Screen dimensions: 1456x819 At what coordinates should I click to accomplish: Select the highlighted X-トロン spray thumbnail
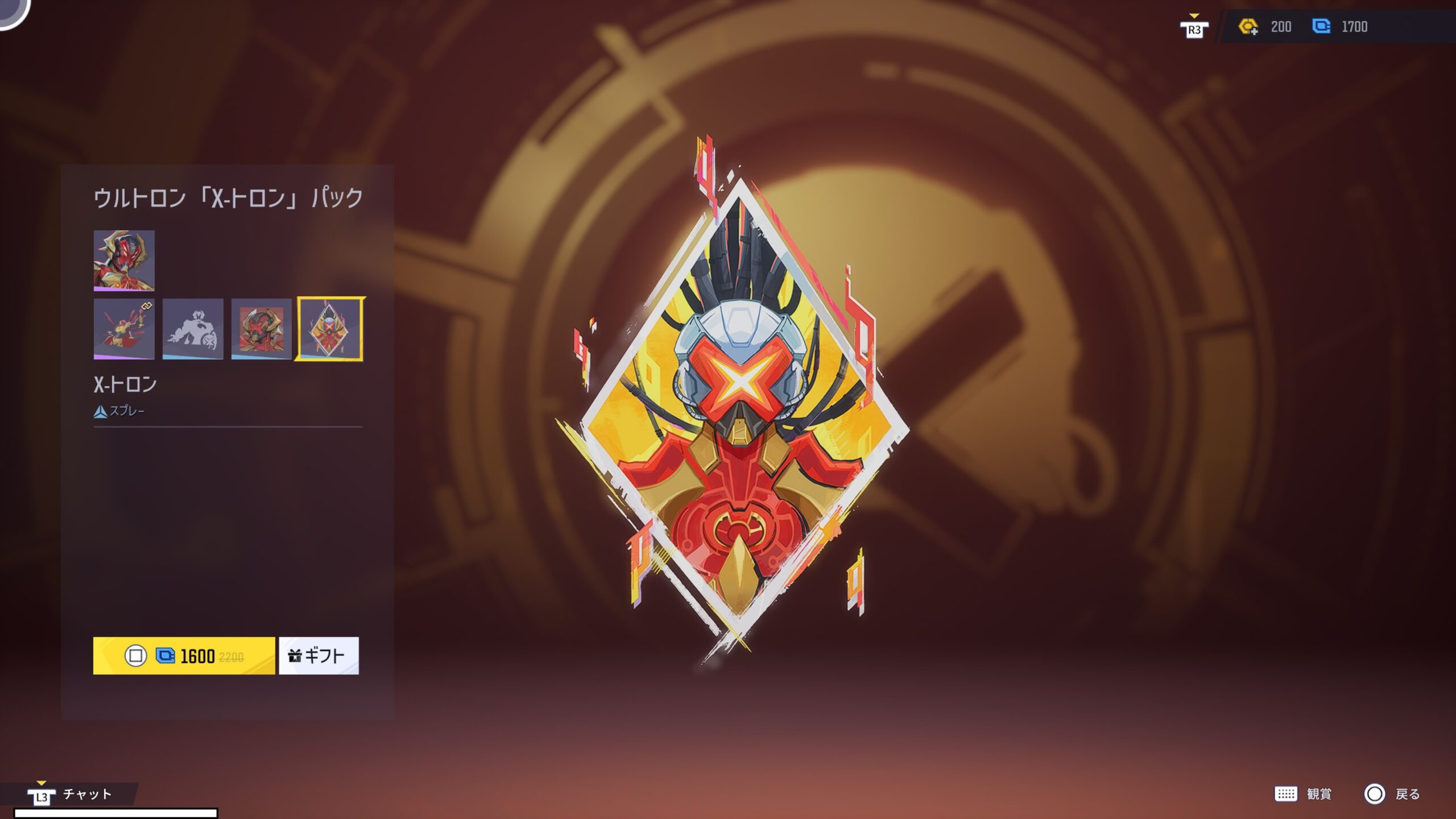coord(330,329)
